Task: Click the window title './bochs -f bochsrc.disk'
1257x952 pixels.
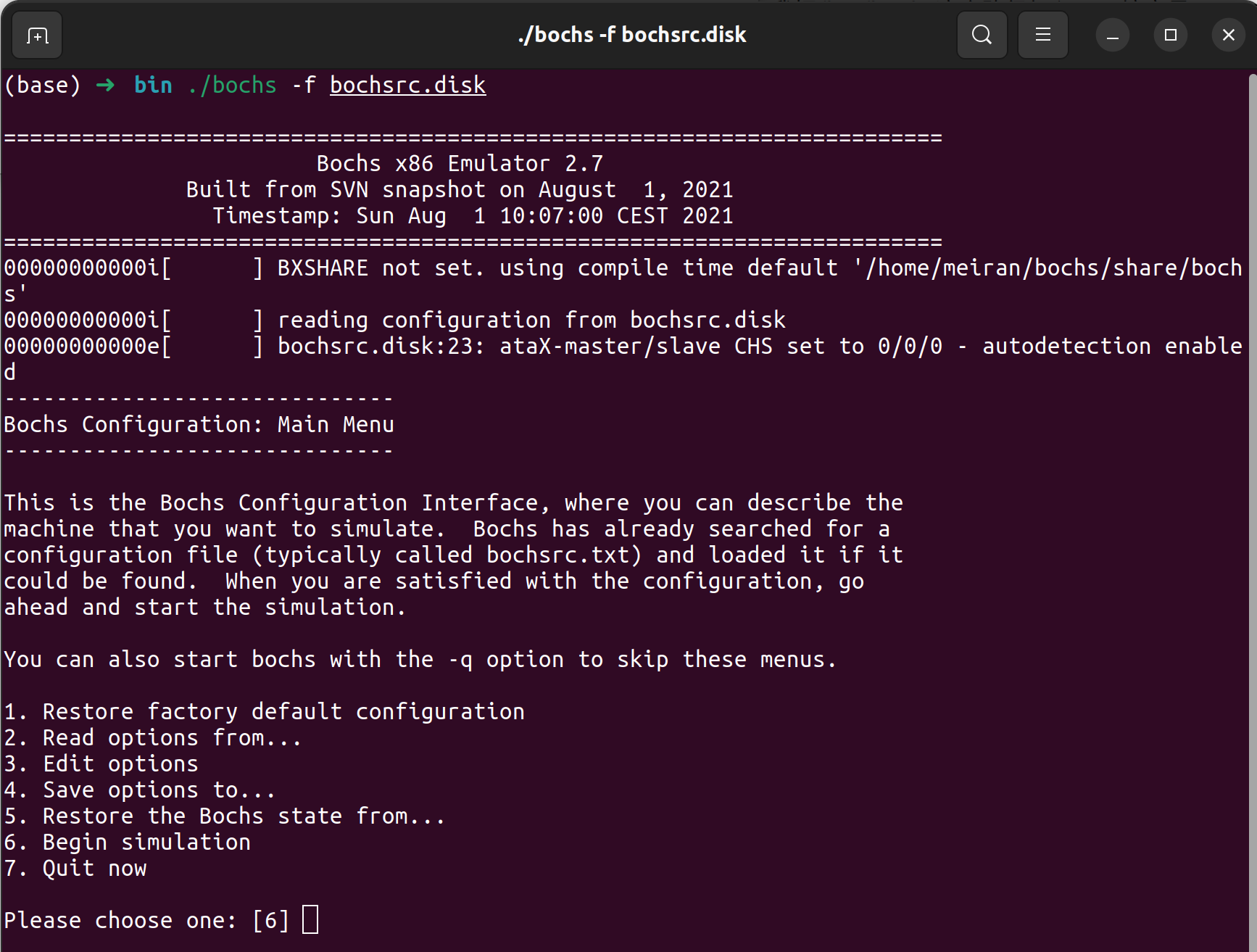Action: tap(631, 35)
